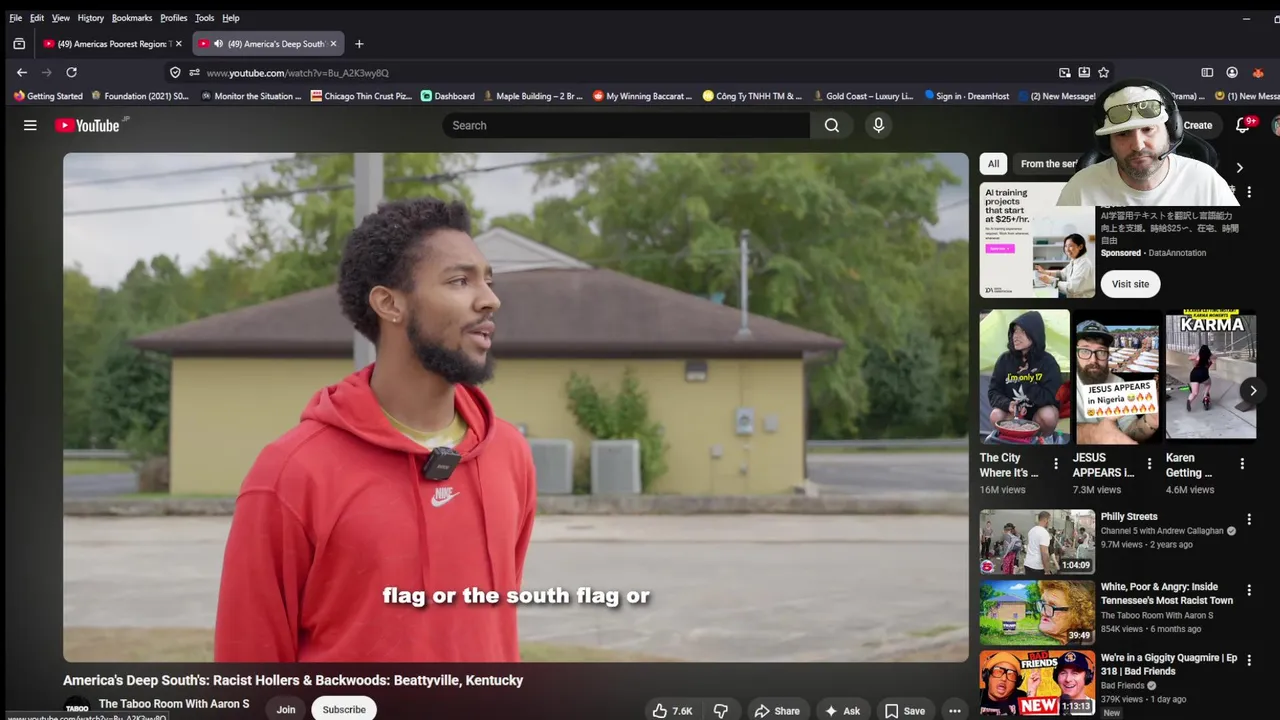
Task: Open the DataAnnotation ad thumbnail
Action: pos(1037,240)
